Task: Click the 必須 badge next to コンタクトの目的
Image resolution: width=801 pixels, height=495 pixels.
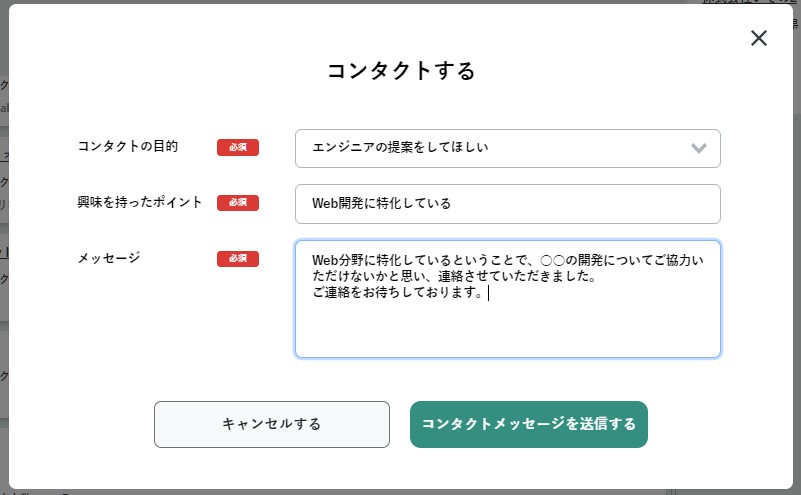Action: point(238,147)
